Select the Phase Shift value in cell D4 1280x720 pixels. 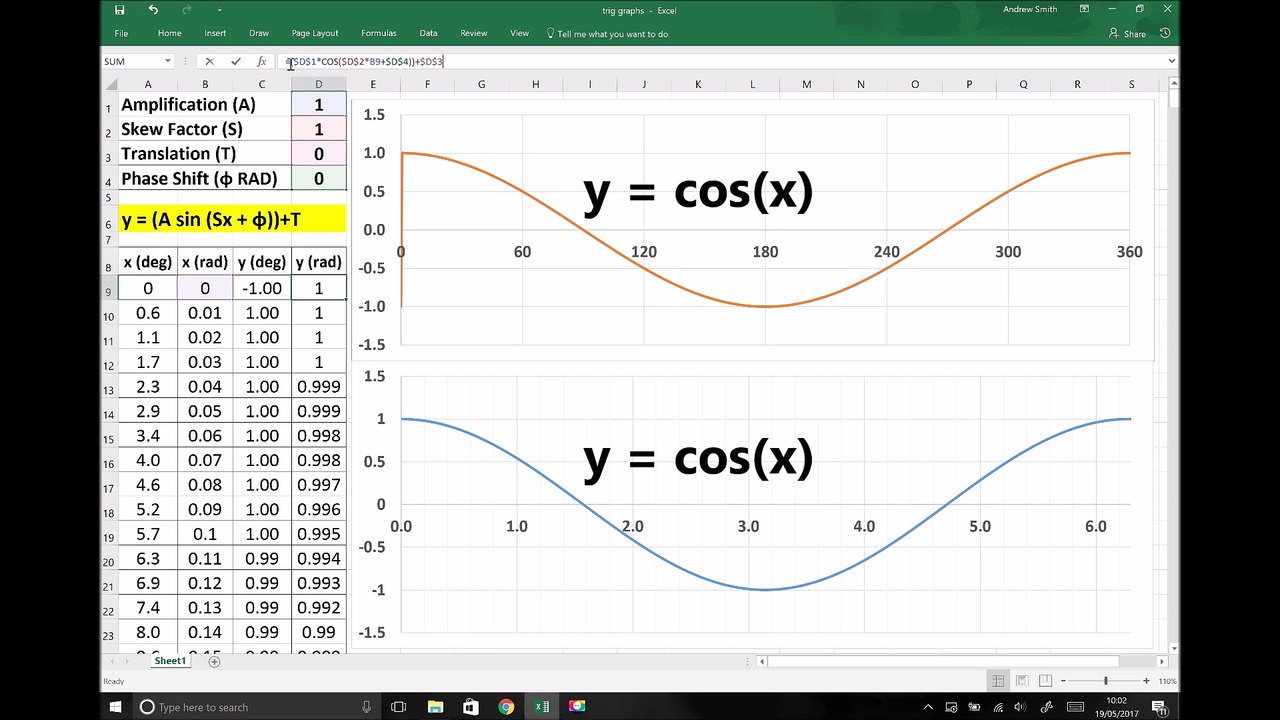[x=319, y=178]
